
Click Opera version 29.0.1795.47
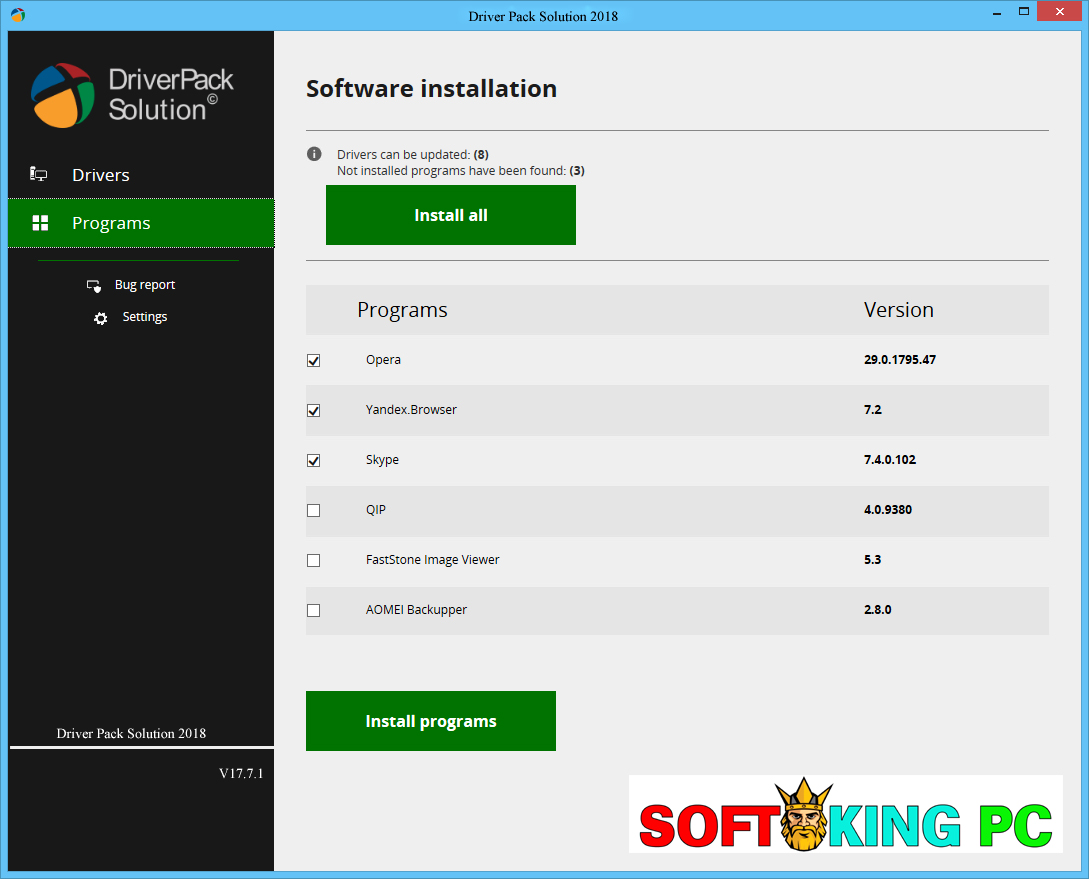point(899,360)
